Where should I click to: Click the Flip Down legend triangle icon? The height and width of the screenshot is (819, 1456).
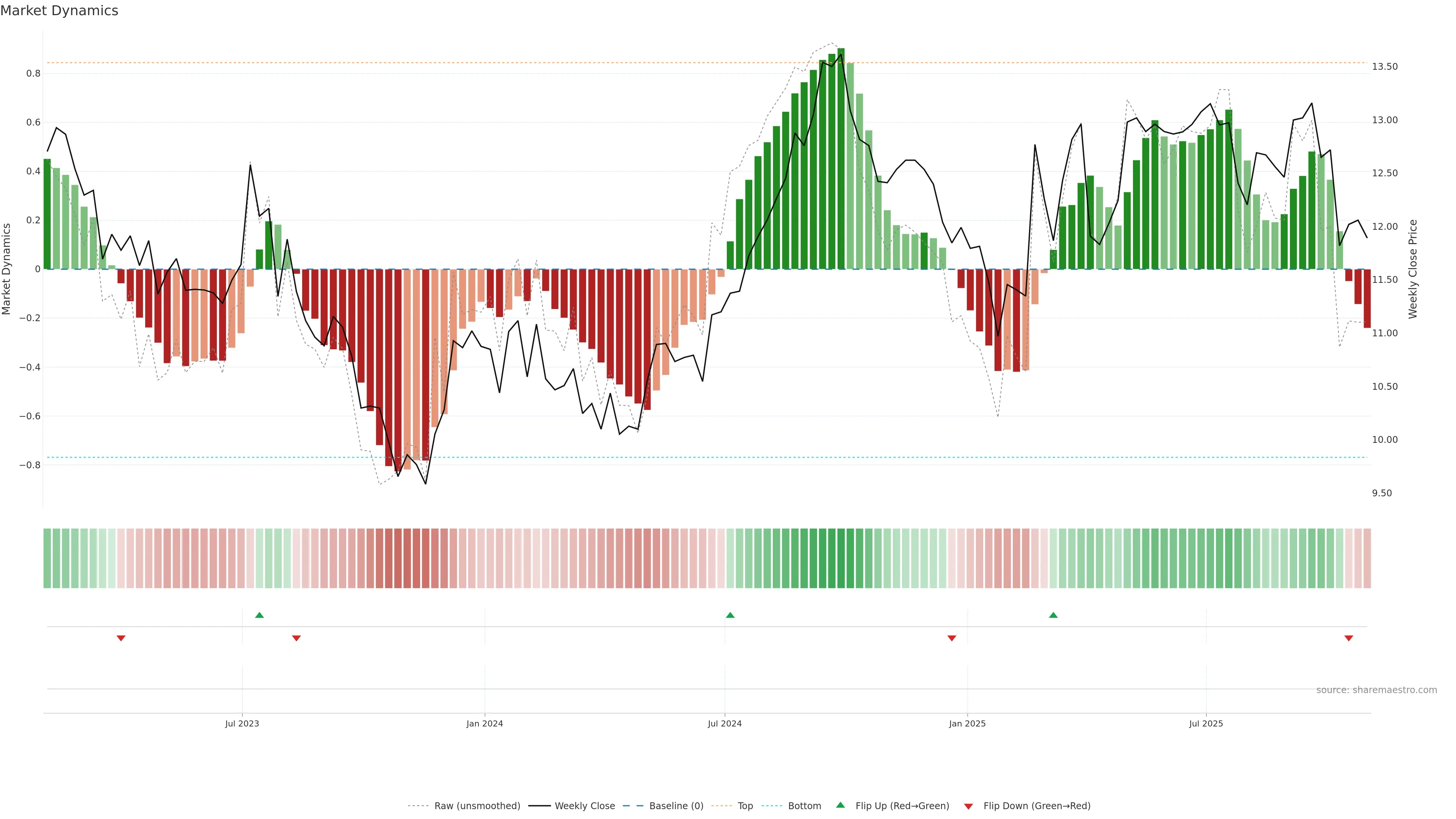tap(968, 806)
